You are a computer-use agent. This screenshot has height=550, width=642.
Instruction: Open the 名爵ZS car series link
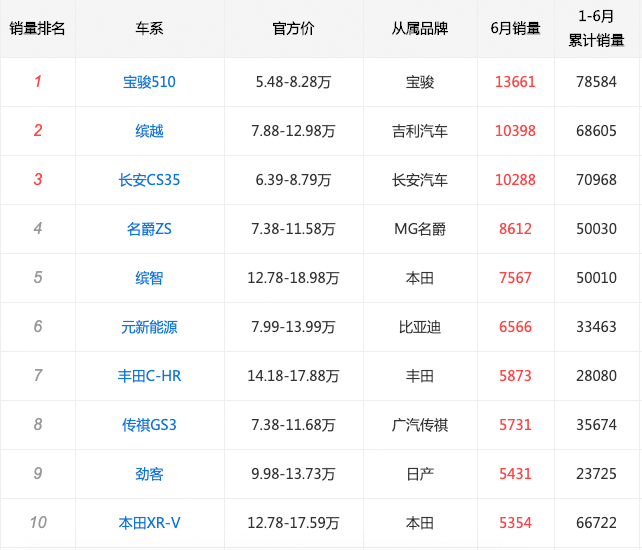click(x=149, y=229)
